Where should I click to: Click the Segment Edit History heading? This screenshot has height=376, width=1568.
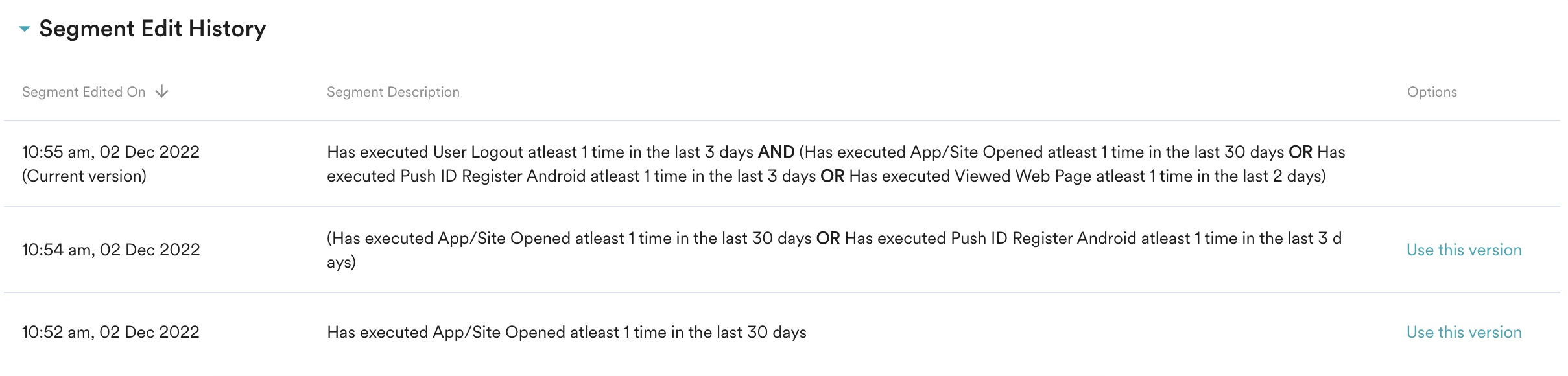pos(152,29)
